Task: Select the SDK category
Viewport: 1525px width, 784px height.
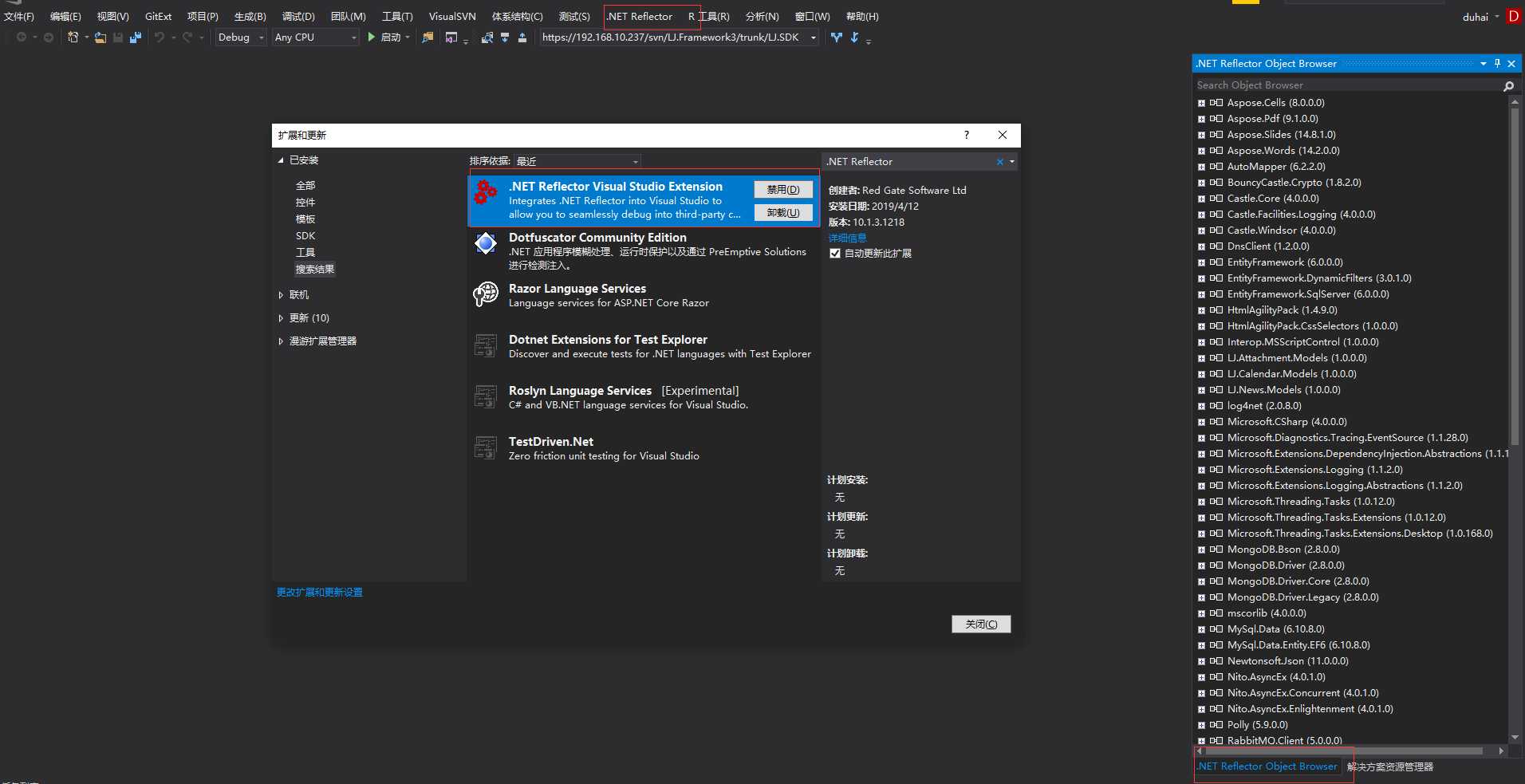Action: point(305,236)
